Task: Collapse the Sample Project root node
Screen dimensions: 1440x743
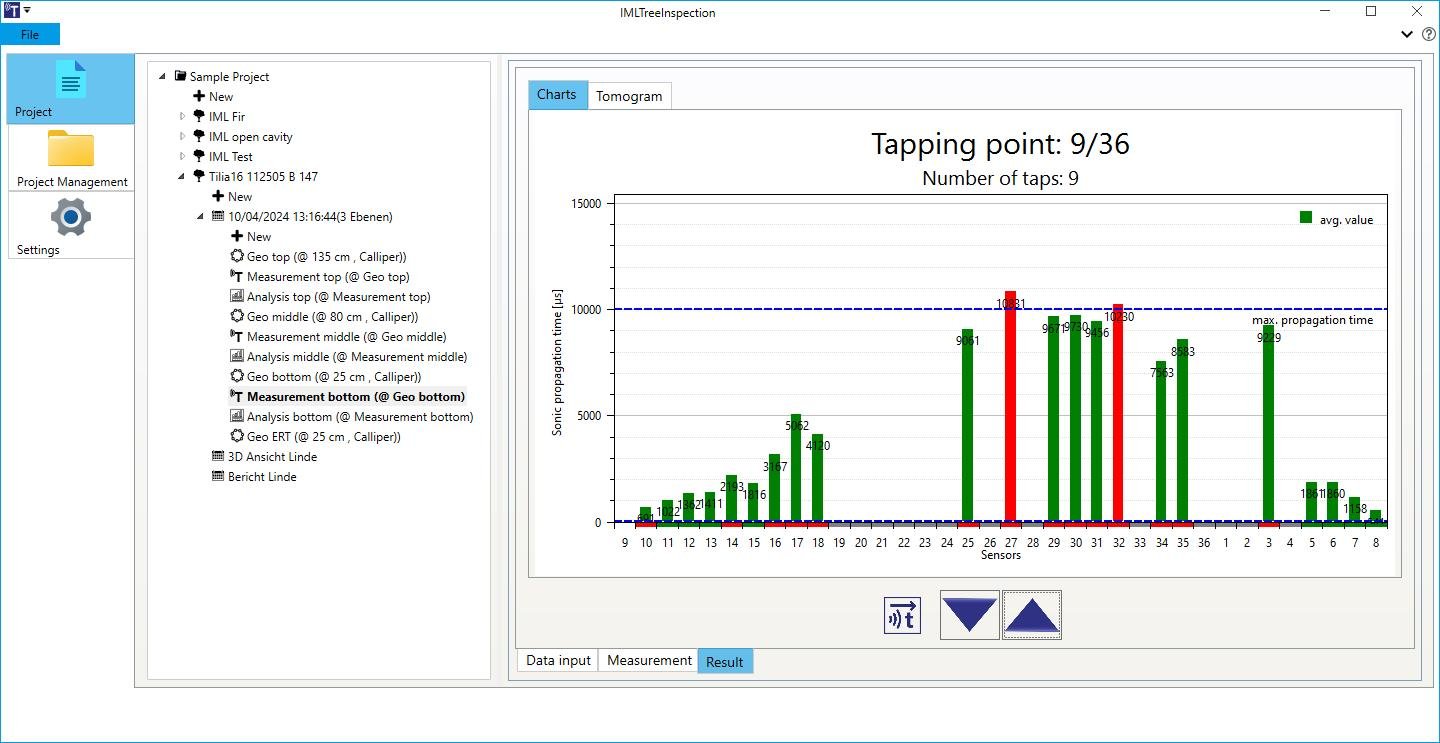Action: tap(163, 77)
